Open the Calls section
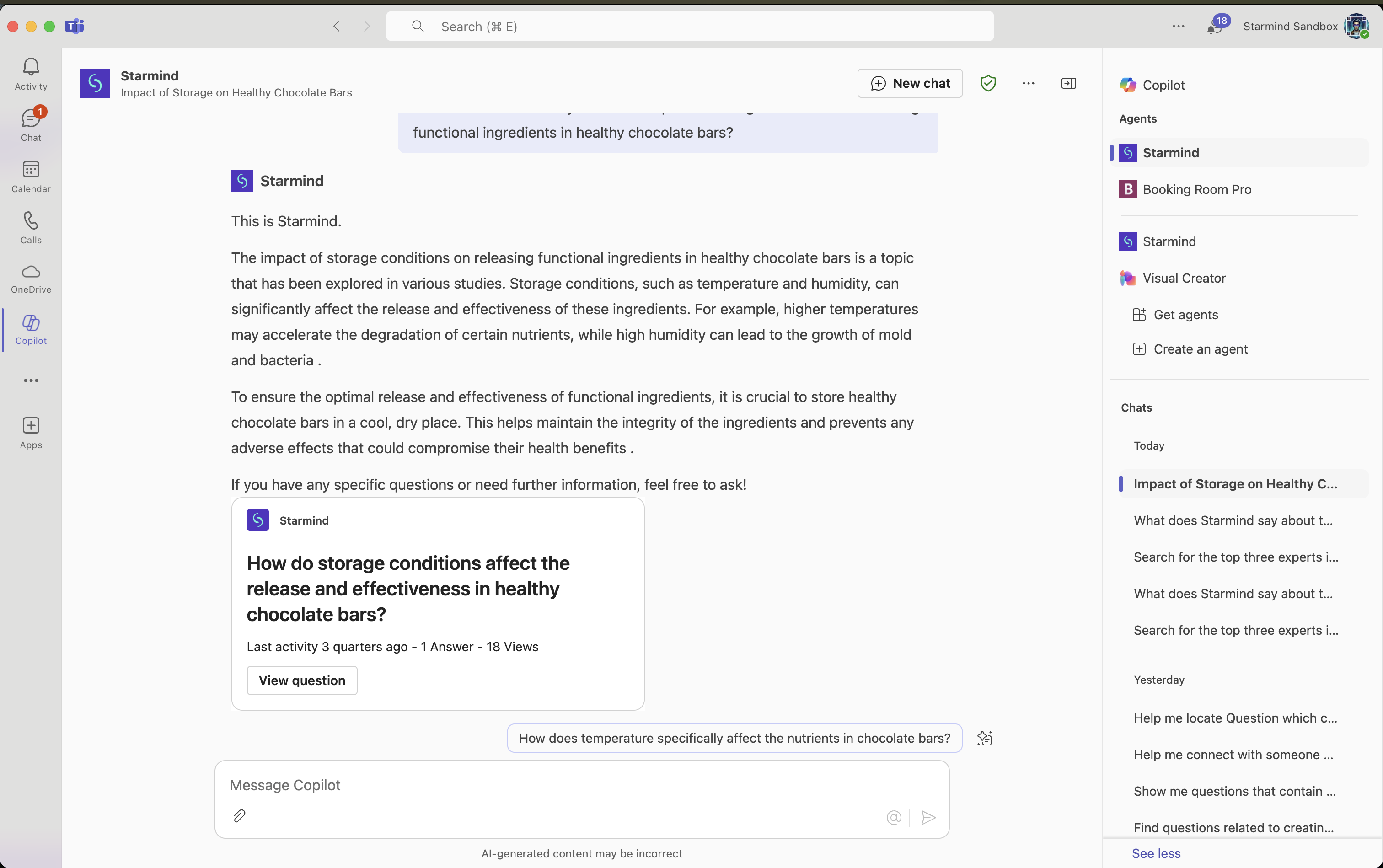 pyautogui.click(x=31, y=227)
